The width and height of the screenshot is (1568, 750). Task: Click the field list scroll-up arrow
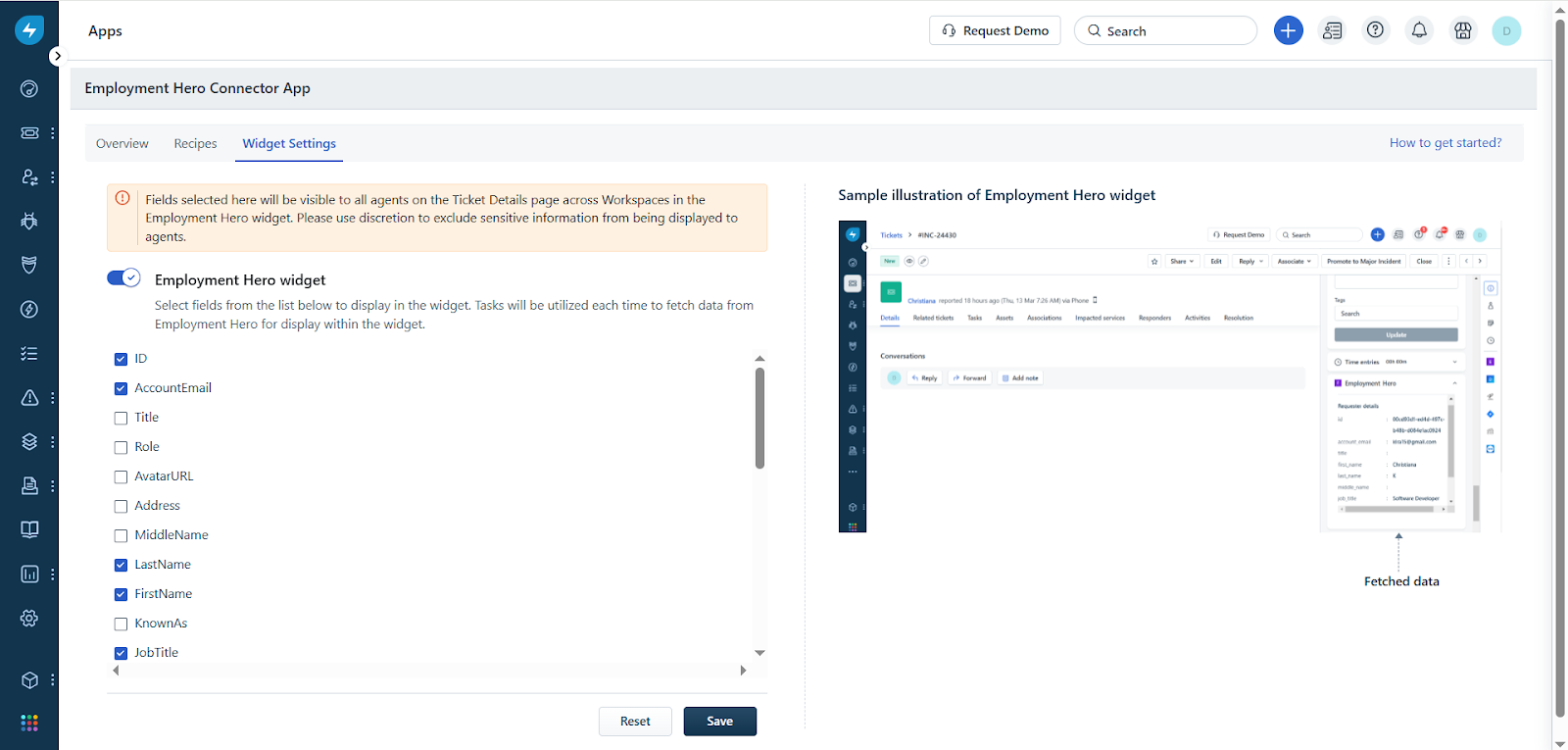[759, 359]
